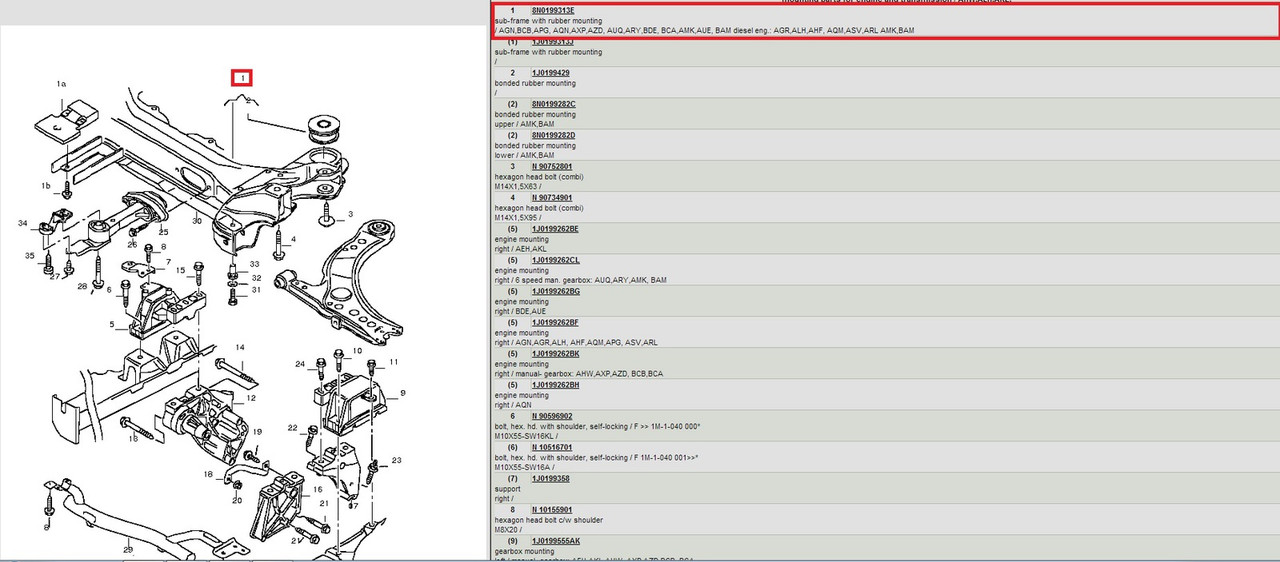The image size is (1280, 562).
Task: Click bonded rubber mounting part 8N0199282C
Action: [554, 104]
